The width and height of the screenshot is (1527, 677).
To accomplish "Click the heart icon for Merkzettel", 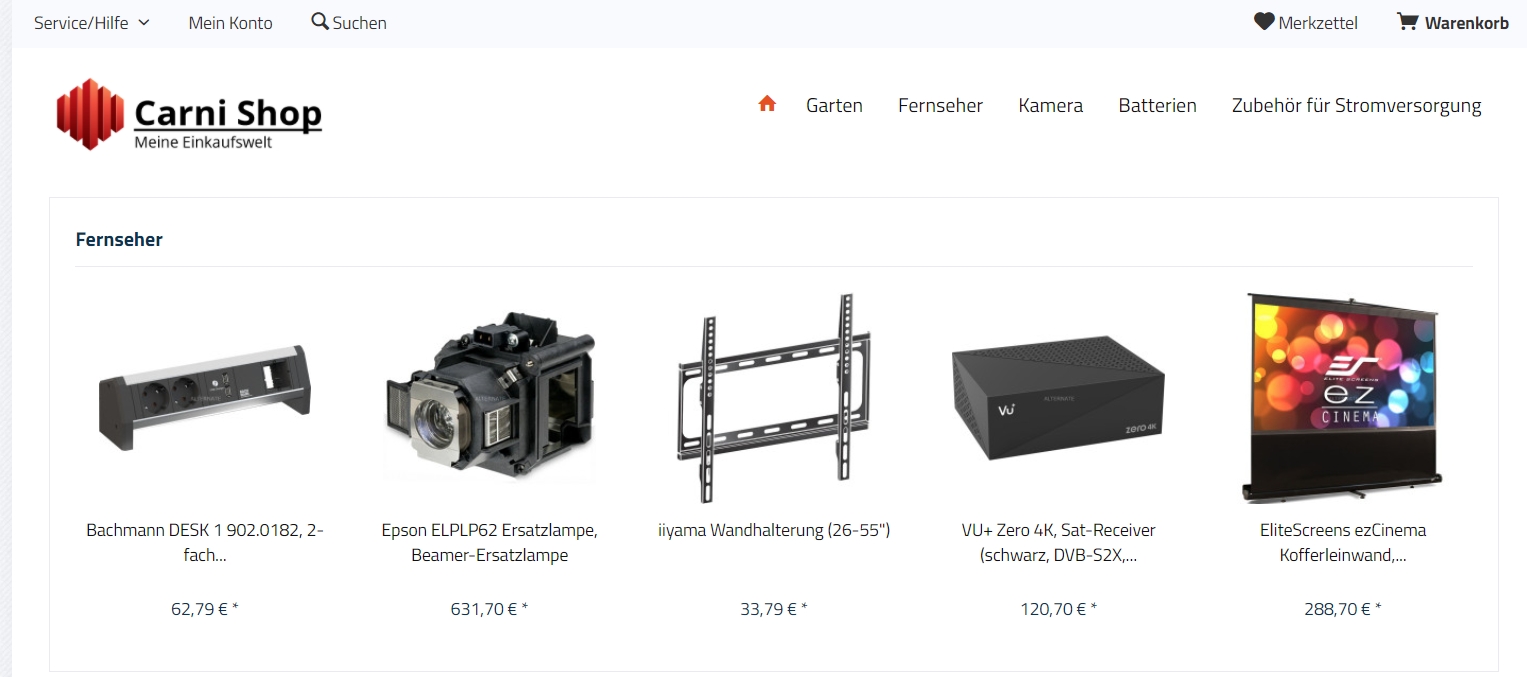I will 1264,21.
